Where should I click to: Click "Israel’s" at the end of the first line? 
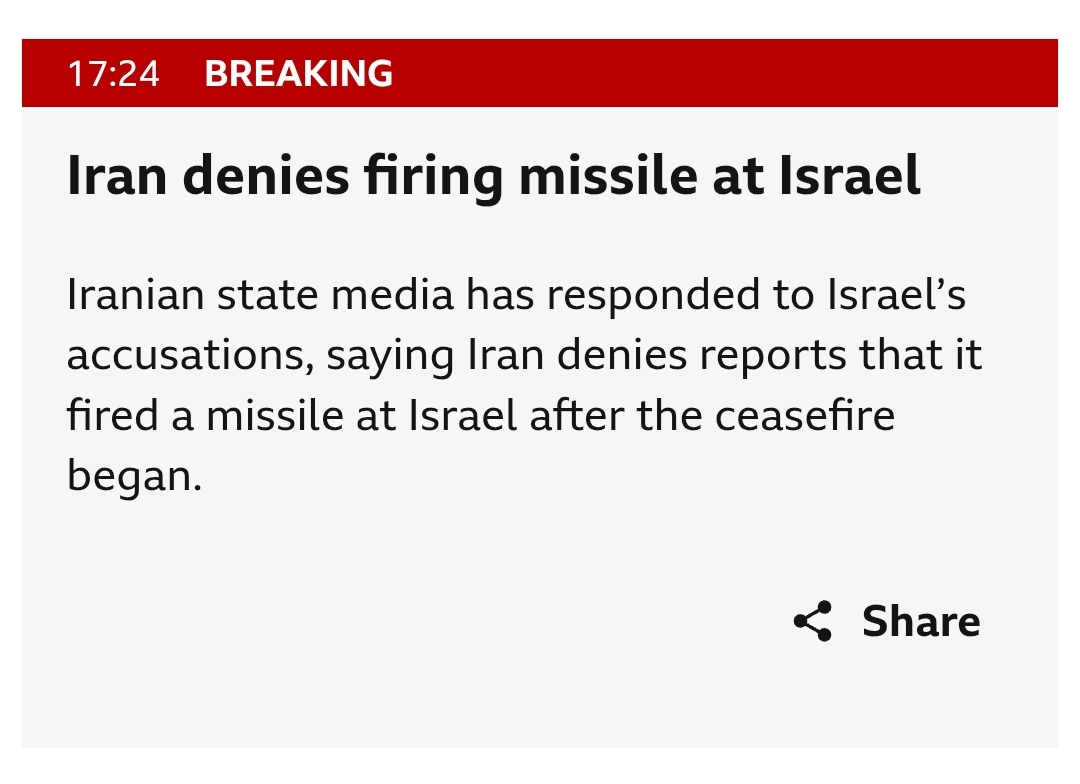tap(896, 295)
